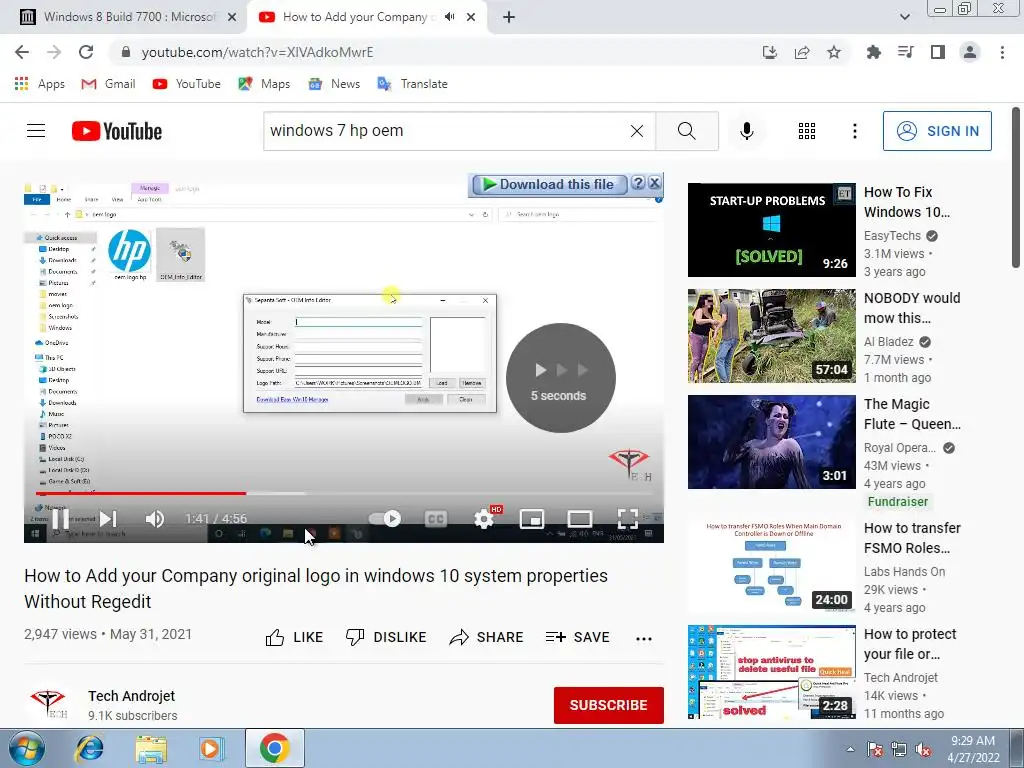Open 'How to protect your file' video title

[910, 644]
